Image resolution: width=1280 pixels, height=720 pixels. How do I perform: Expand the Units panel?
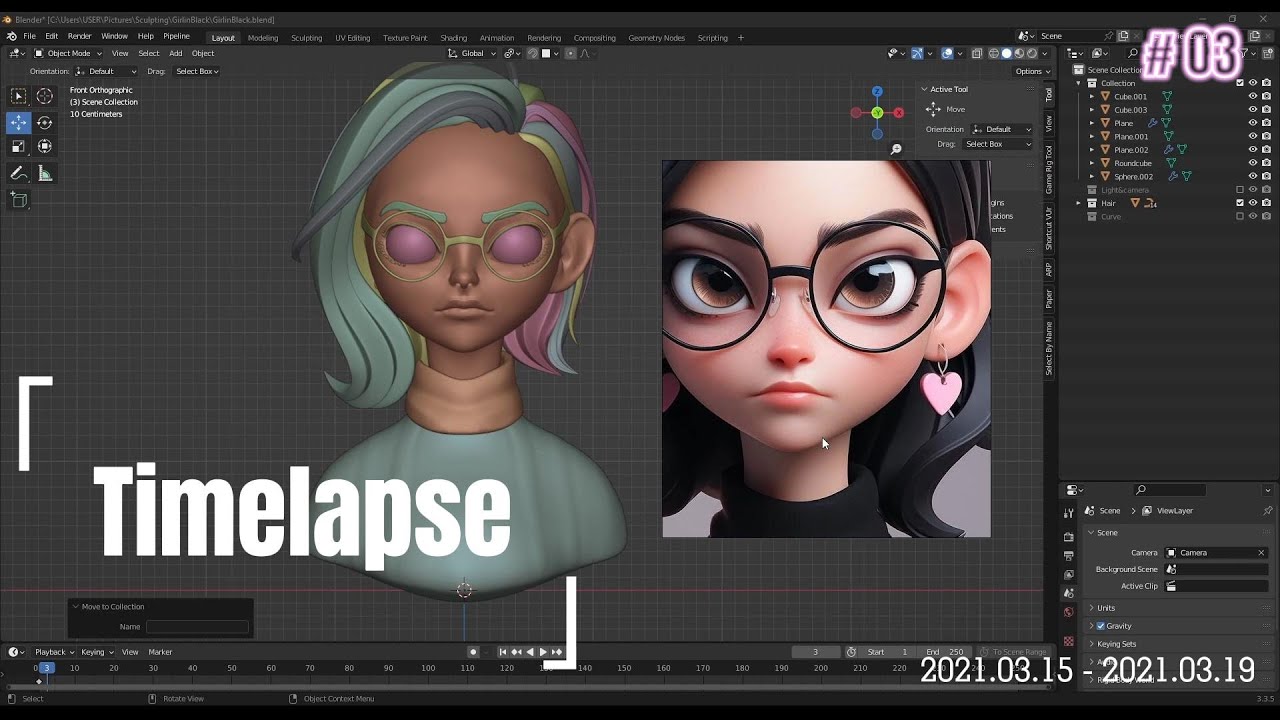tap(1105, 608)
